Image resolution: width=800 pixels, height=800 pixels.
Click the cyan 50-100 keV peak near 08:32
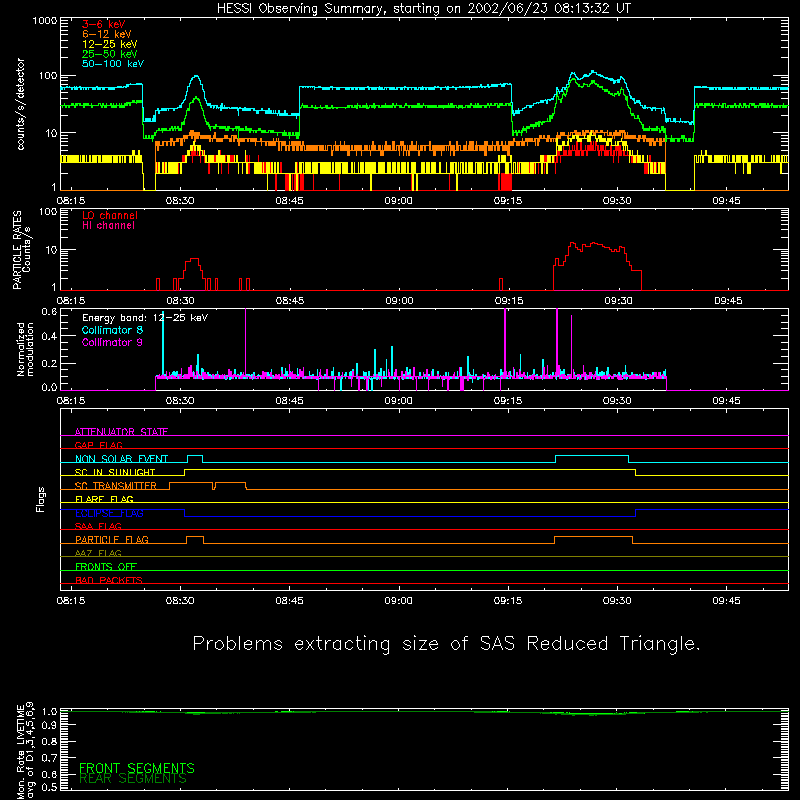click(x=196, y=78)
